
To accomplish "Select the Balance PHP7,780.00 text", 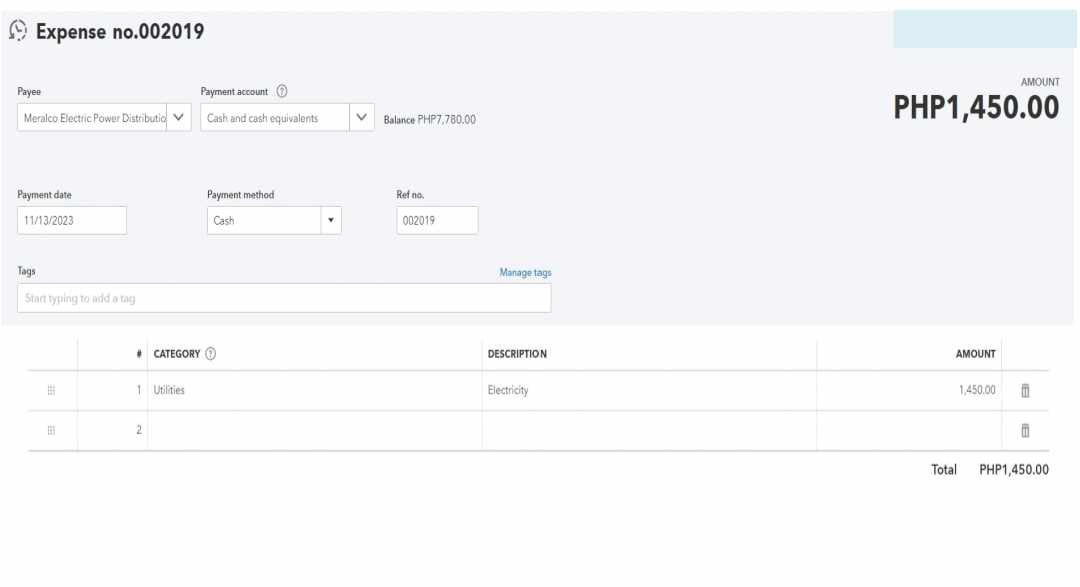I will pyautogui.click(x=430, y=119).
